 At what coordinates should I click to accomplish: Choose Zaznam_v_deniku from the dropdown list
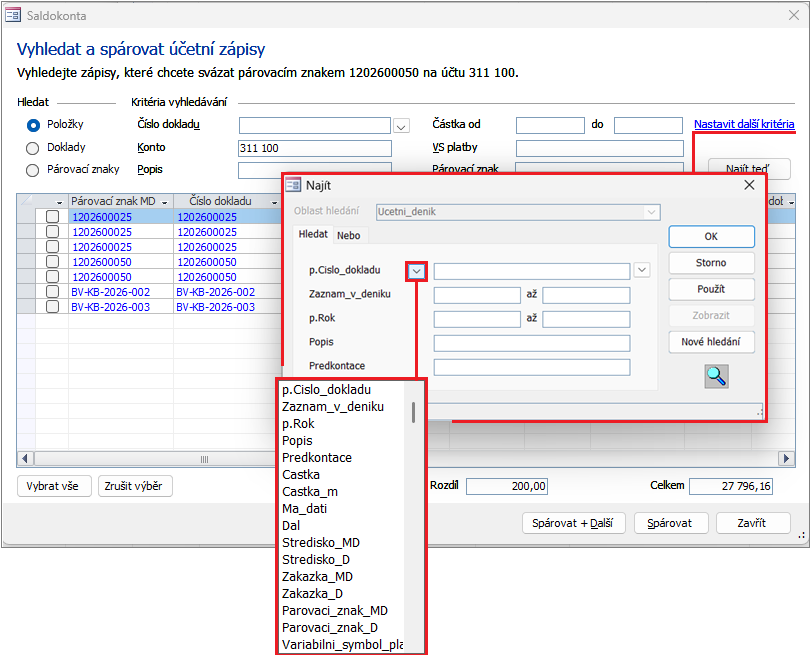tap(333, 407)
